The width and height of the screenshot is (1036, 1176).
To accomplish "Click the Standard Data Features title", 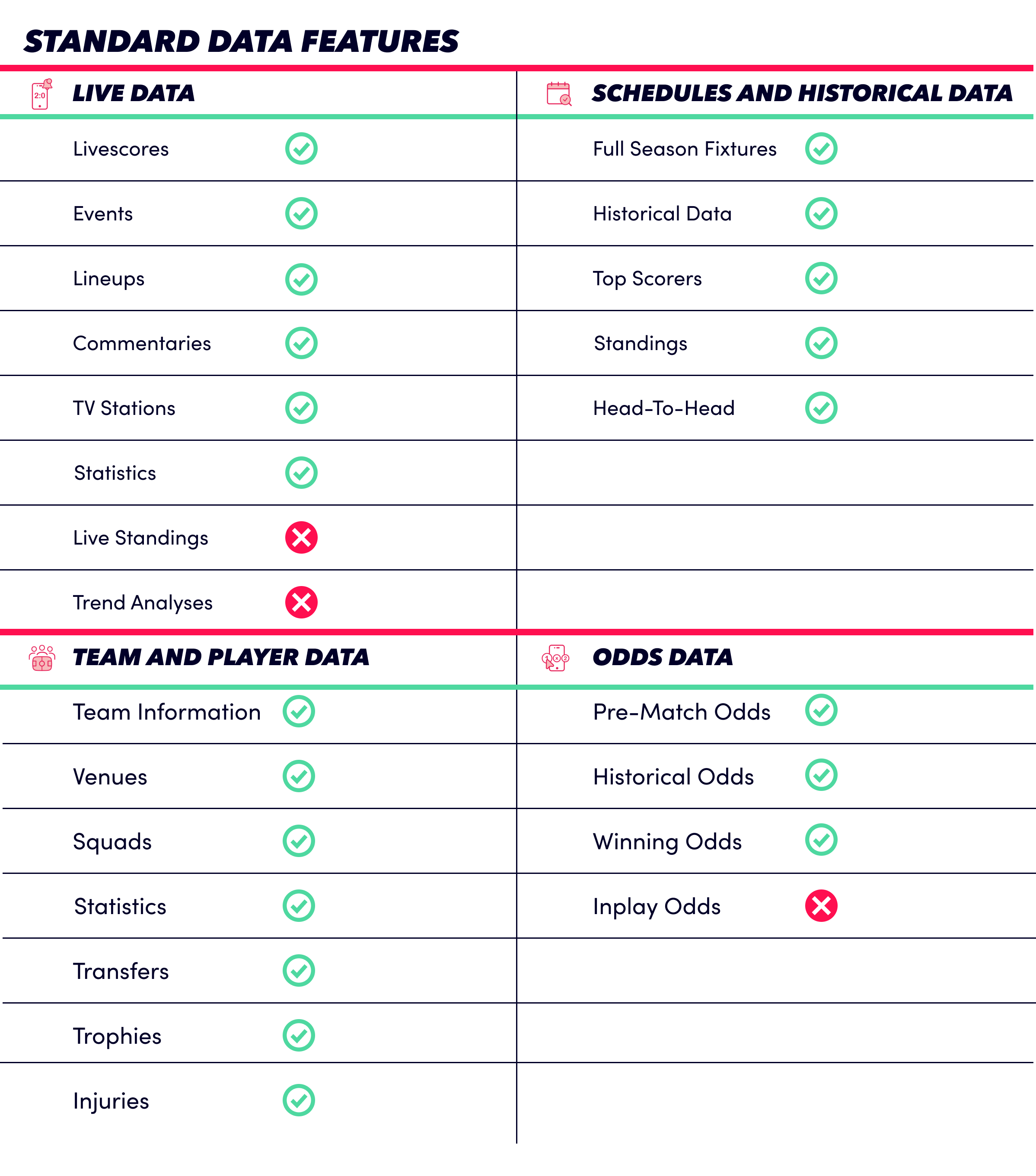I will pos(241,41).
